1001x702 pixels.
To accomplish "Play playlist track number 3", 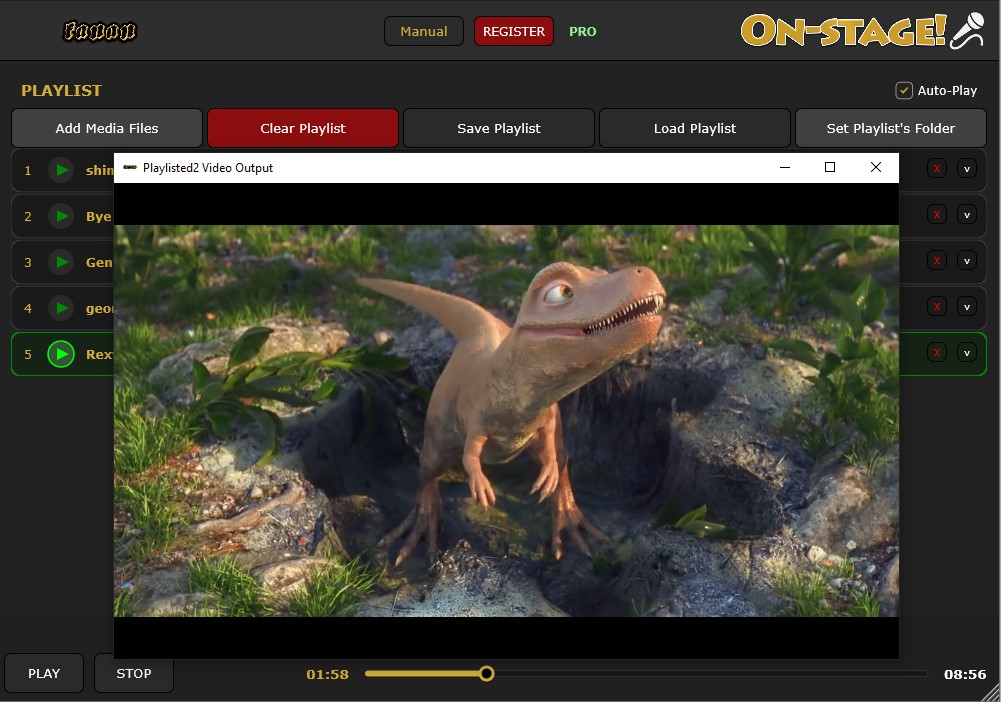I will pos(62,262).
